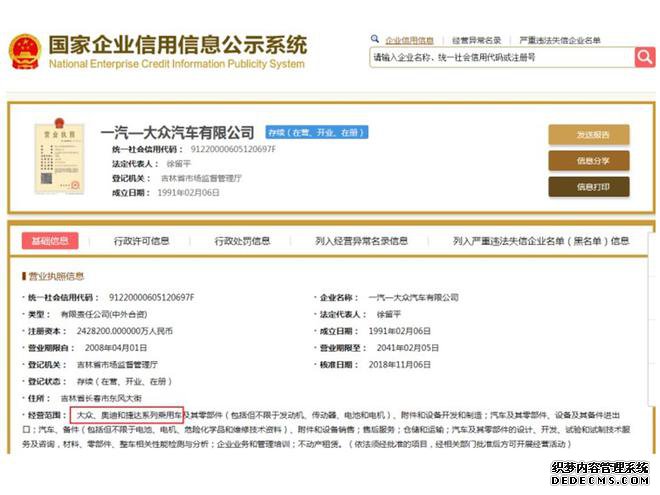Click the small blue magnifier icon

(375, 39)
